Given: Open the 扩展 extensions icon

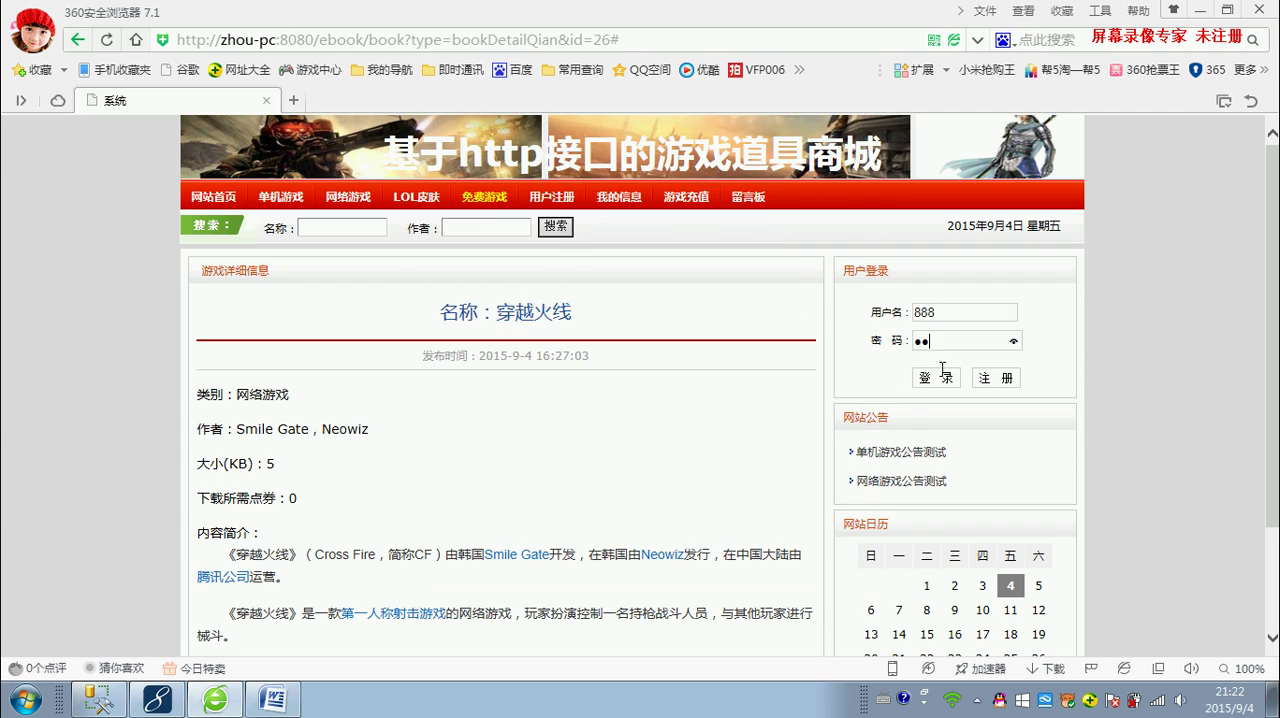Looking at the screenshot, I should click(x=913, y=70).
